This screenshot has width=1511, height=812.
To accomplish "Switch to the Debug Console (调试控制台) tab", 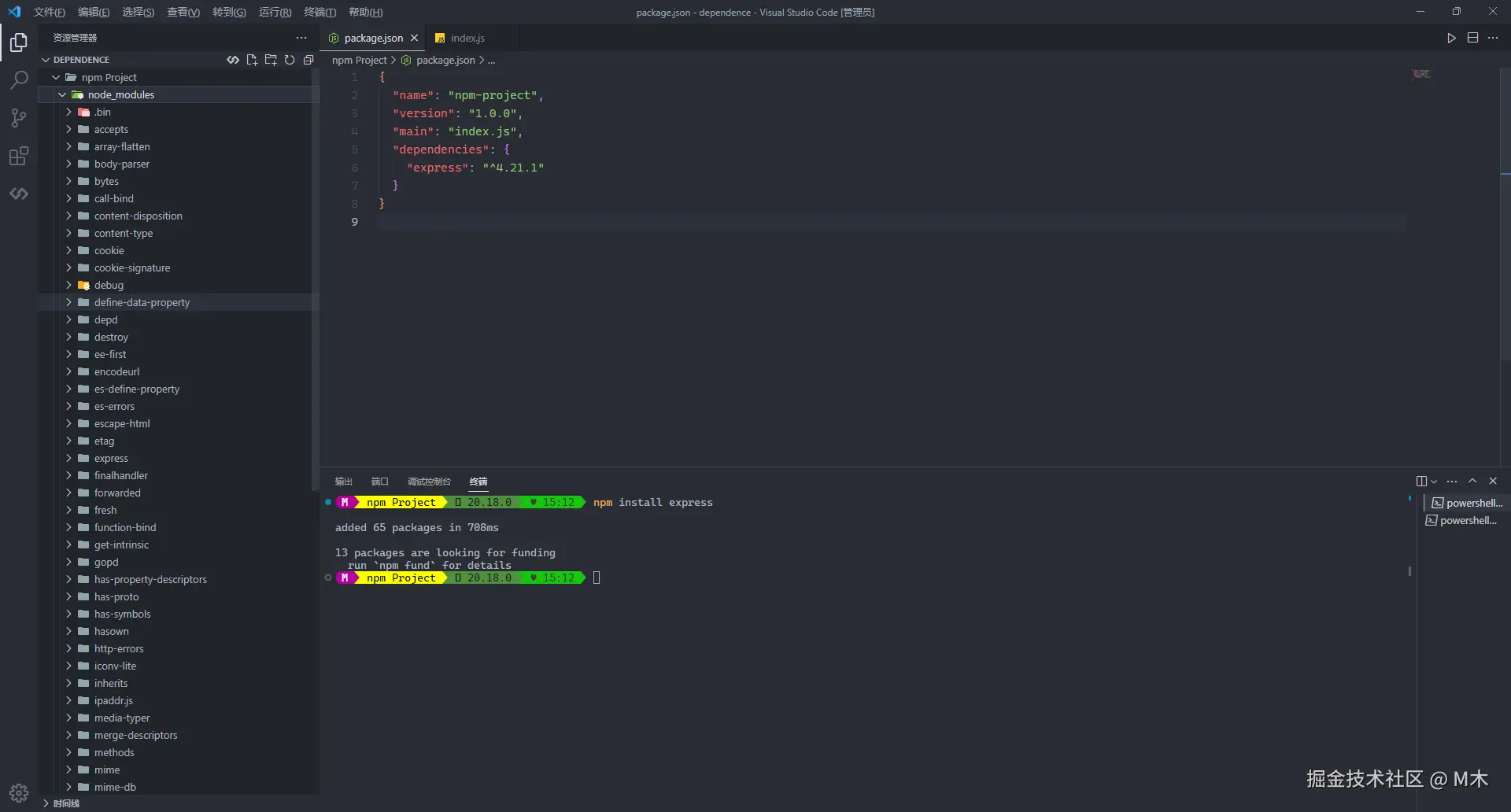I will pos(429,482).
